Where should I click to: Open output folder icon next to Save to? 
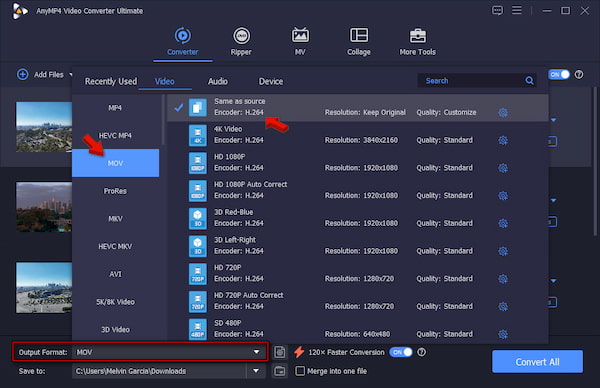(280, 371)
